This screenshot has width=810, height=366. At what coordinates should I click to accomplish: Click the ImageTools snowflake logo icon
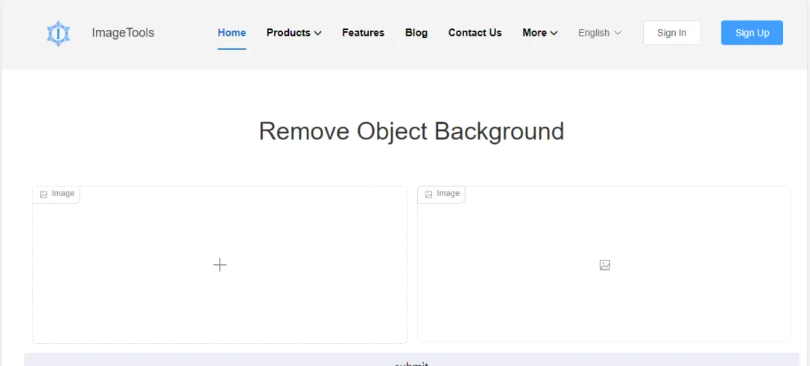click(58, 33)
